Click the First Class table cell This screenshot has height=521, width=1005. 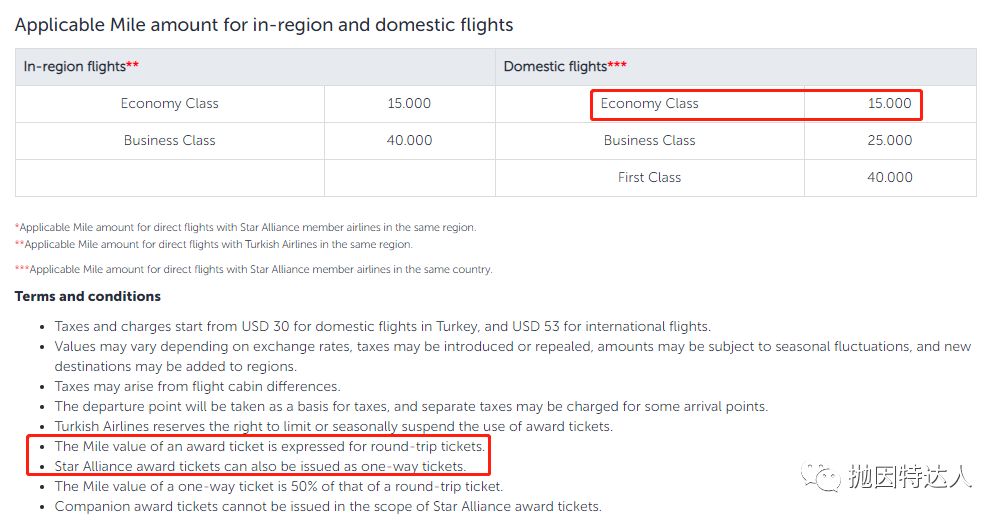[649, 178]
